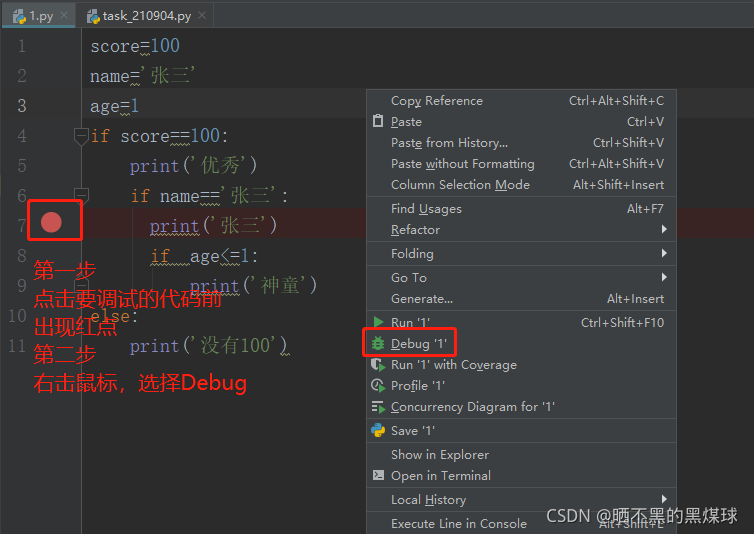Click line number 1 in gutter

pos(22,46)
